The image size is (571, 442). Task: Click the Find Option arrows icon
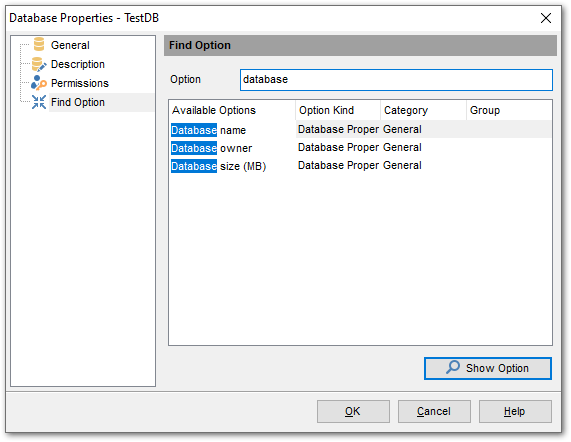coord(39,102)
